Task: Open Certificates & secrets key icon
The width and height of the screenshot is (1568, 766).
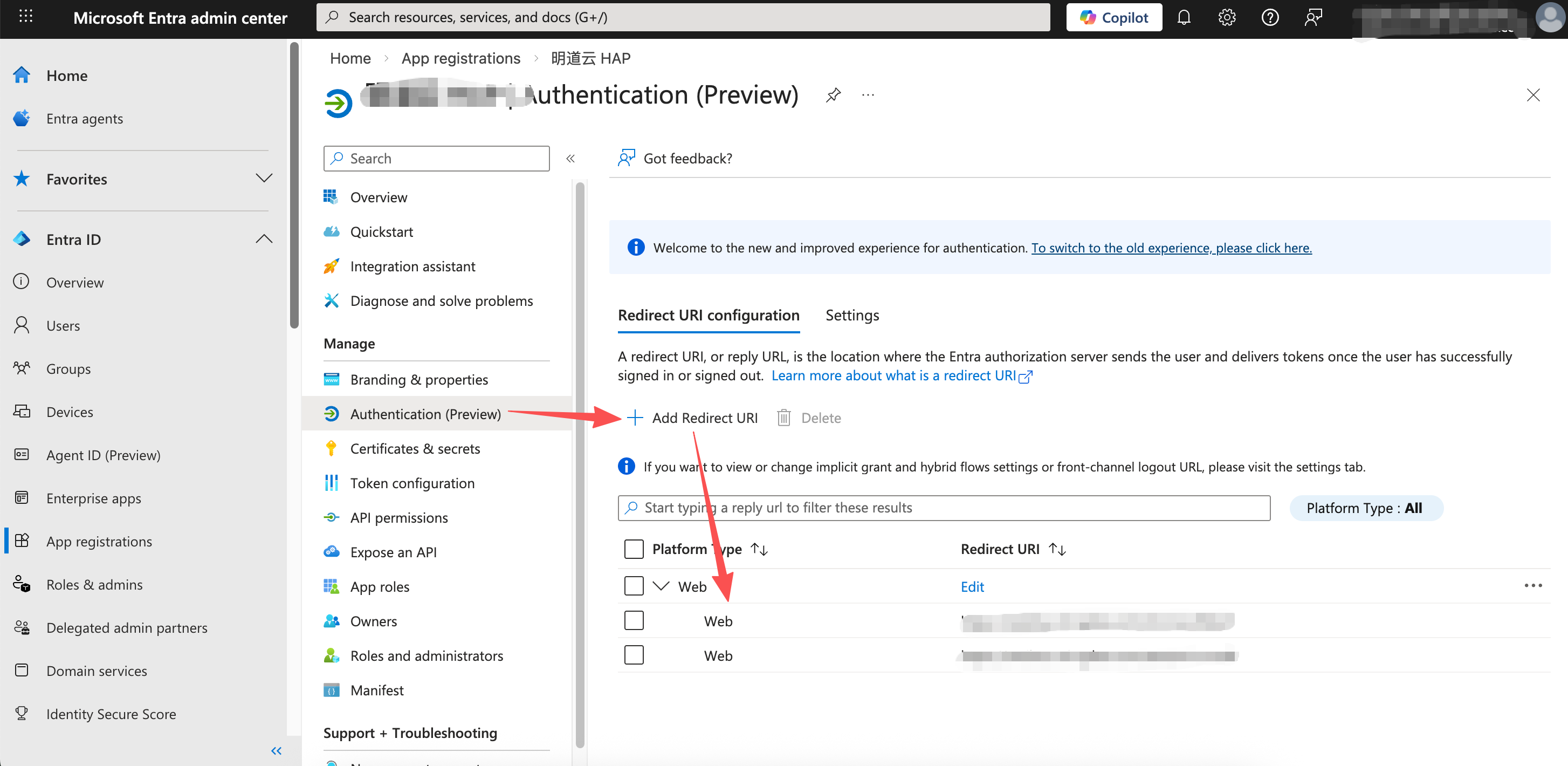Action: coord(331,448)
